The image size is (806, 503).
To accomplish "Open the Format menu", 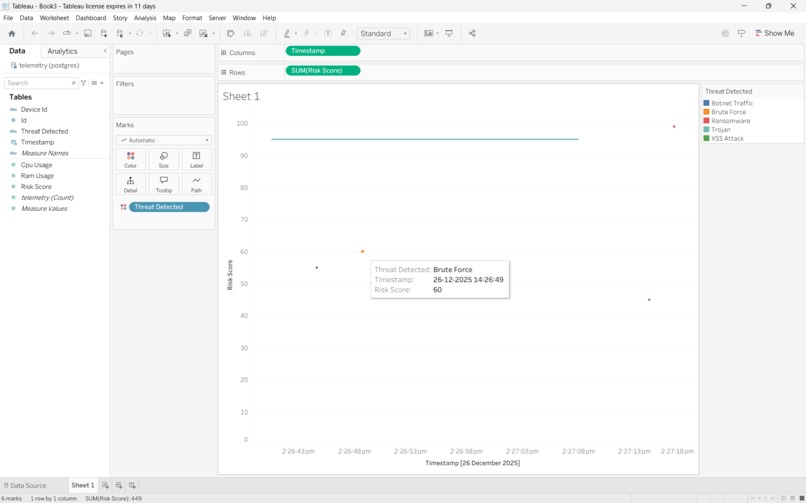I will 192,17.
